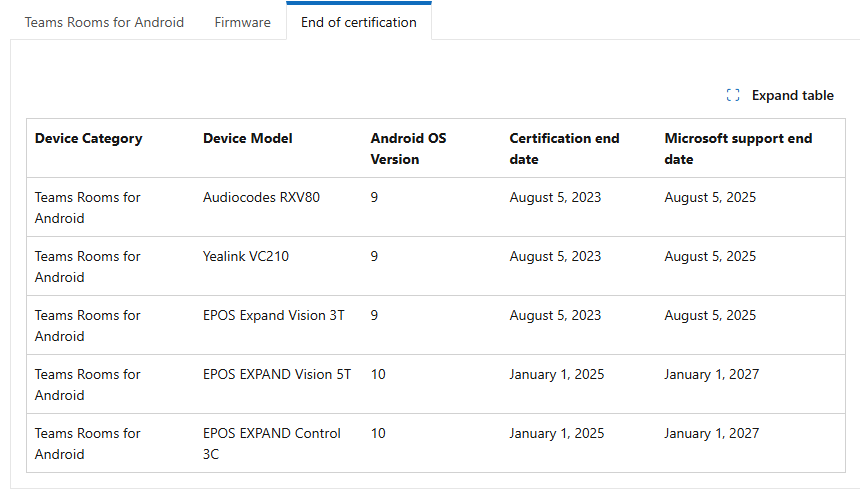
Task: Click Teams Rooms for Android in Vision 3T row
Action: click(88, 326)
